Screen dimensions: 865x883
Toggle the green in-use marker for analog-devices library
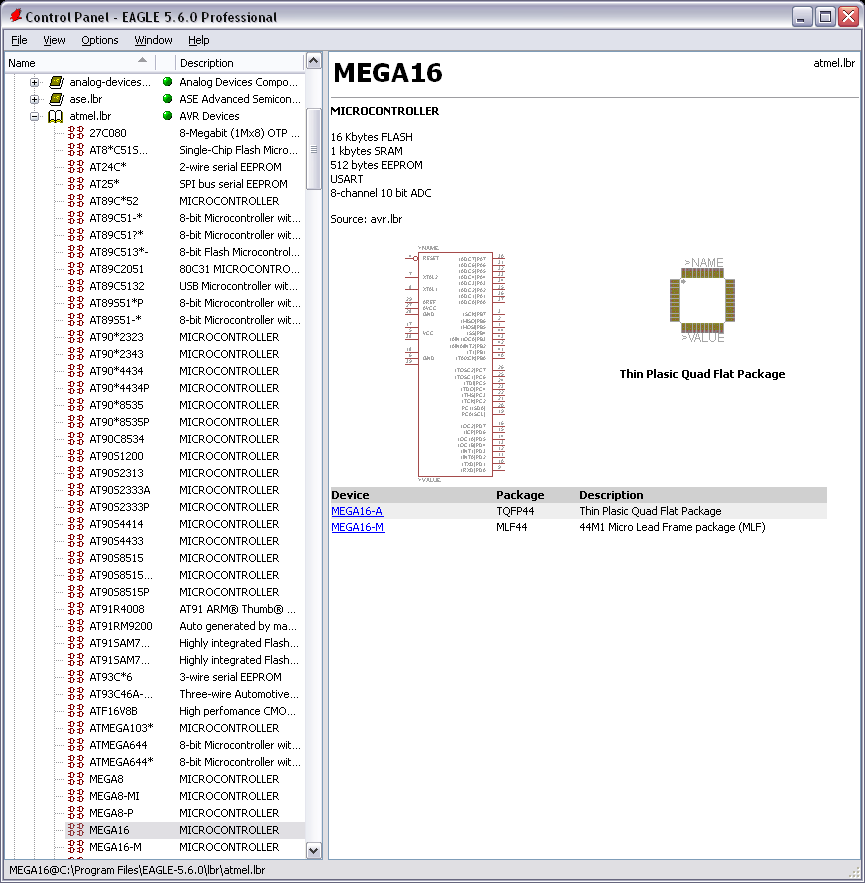pos(167,82)
